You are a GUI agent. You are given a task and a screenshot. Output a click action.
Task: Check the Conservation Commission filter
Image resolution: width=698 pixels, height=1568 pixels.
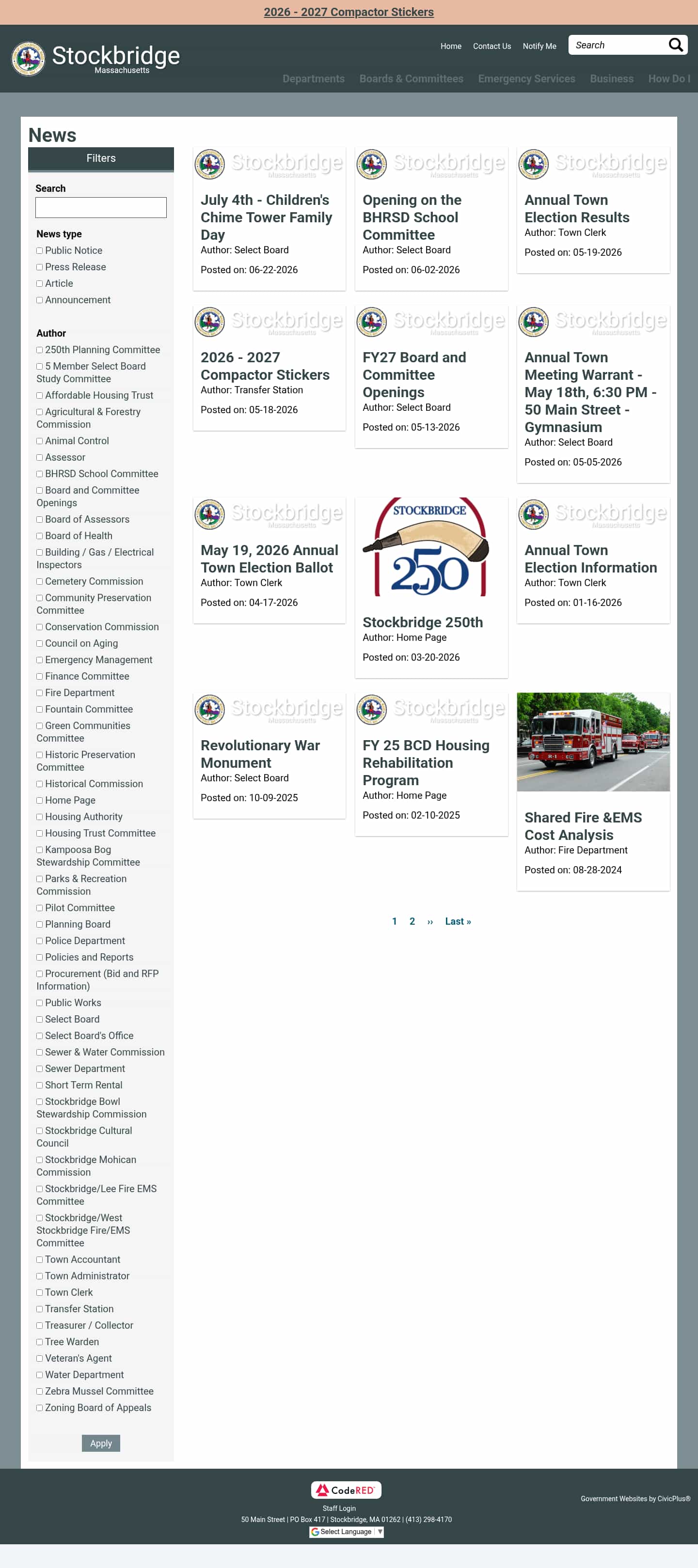40,627
